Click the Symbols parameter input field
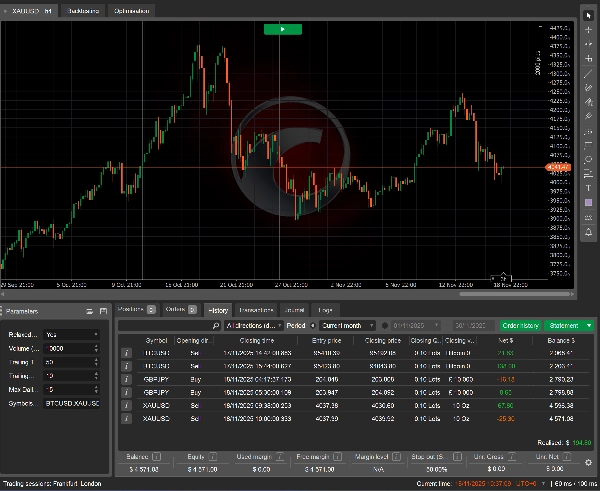The image size is (600, 491). click(x=72, y=402)
